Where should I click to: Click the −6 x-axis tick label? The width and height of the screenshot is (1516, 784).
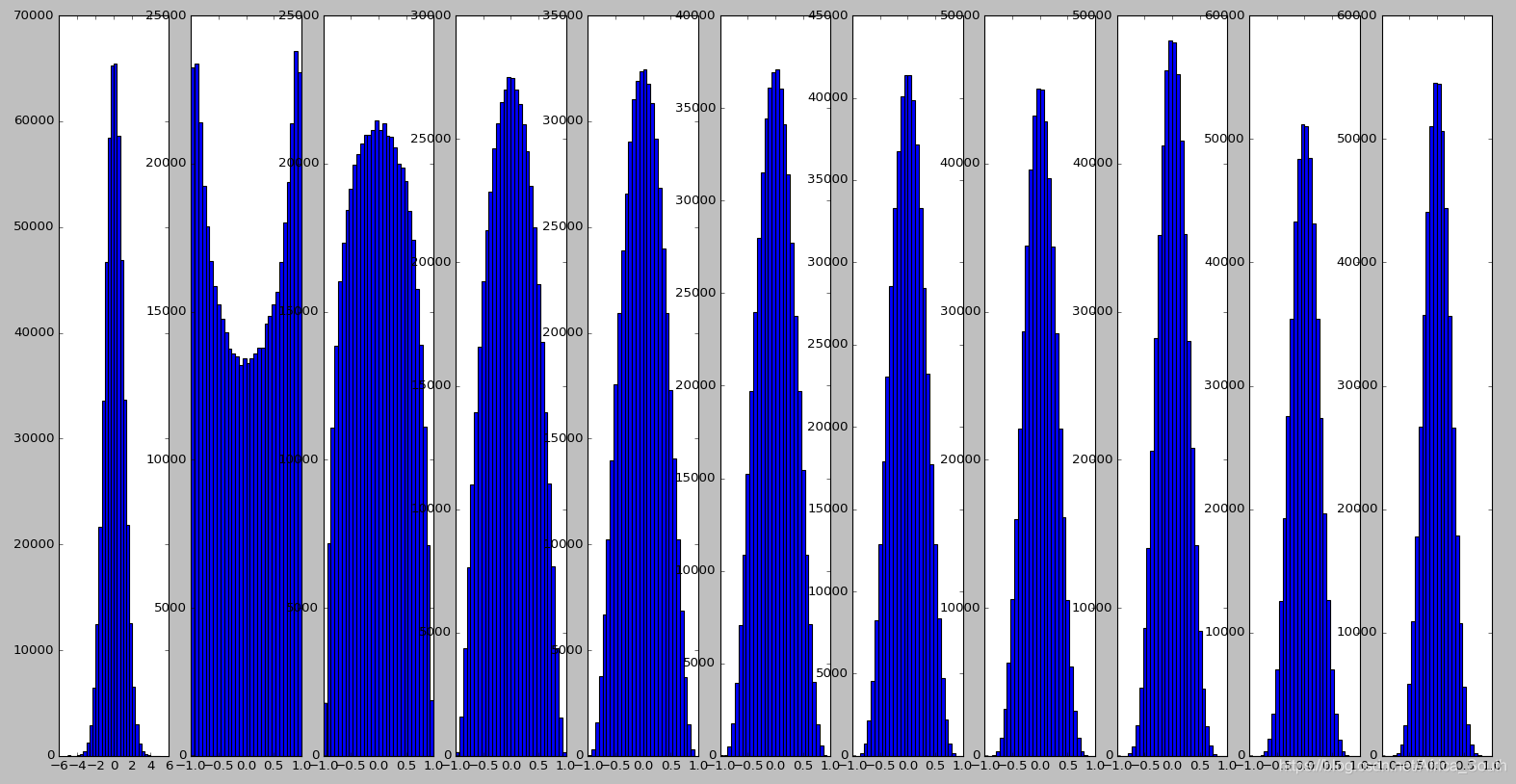point(59,767)
